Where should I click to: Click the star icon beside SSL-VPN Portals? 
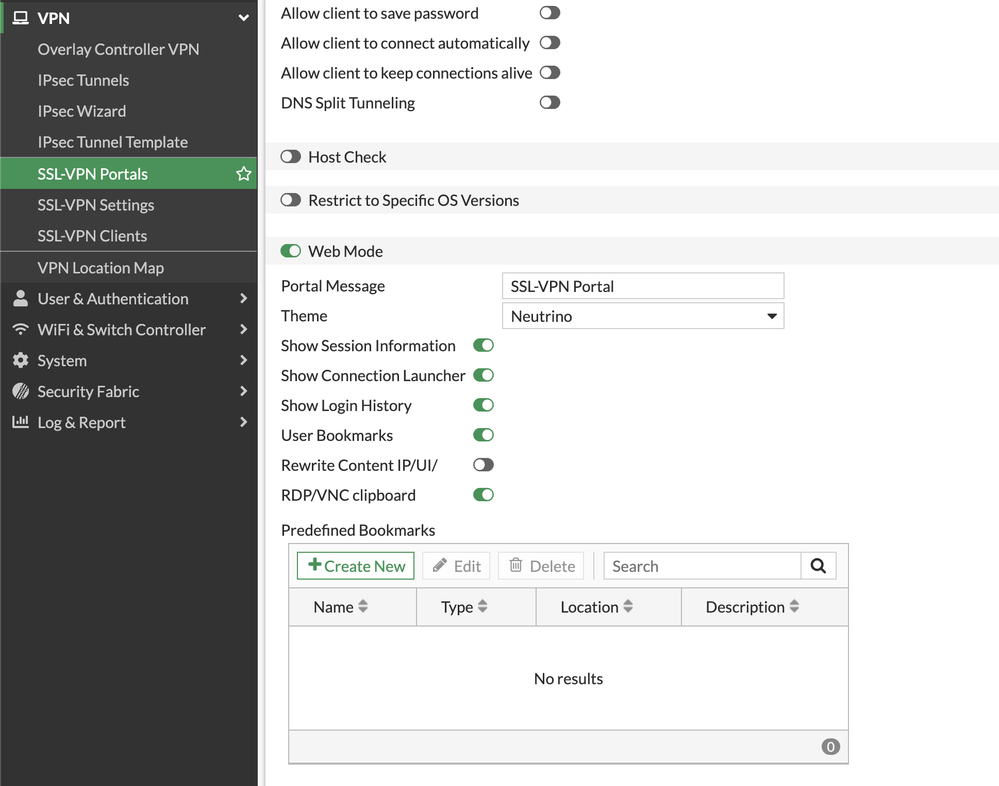point(243,174)
